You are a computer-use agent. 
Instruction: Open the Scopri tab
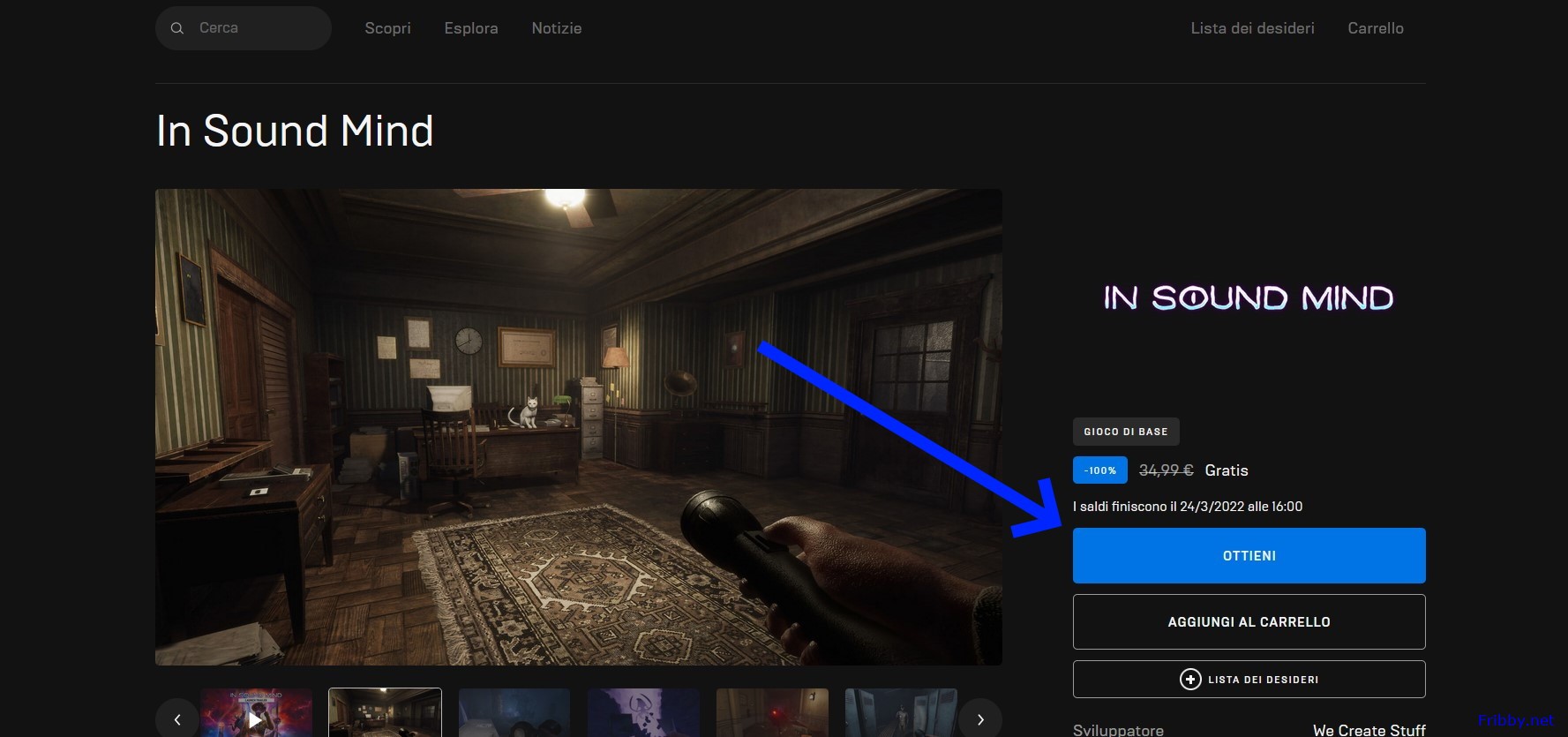388,28
